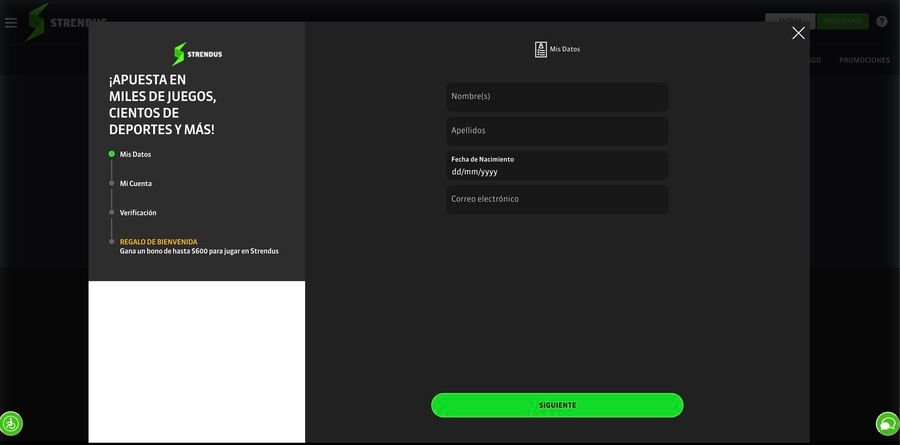This screenshot has width=900, height=445.
Task: Open the hamburger menu icon
Action: (x=11, y=23)
